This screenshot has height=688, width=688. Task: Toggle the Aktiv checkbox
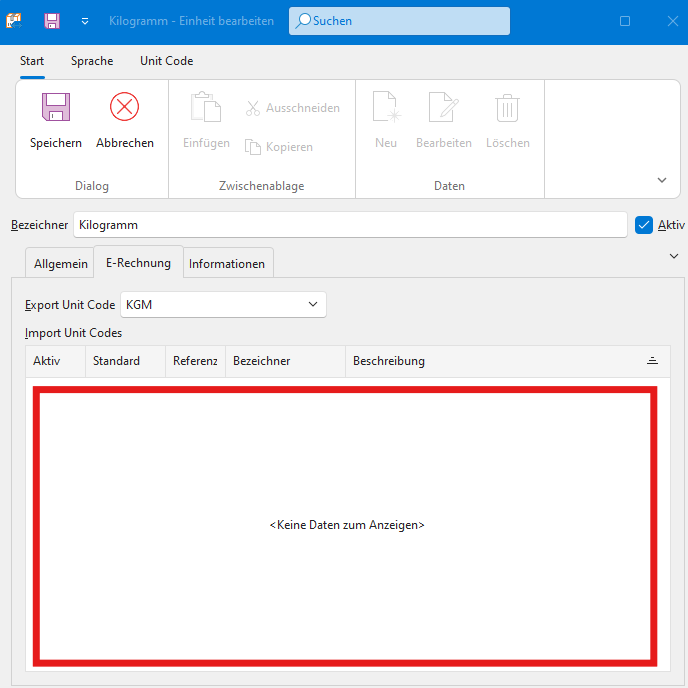pyautogui.click(x=644, y=225)
